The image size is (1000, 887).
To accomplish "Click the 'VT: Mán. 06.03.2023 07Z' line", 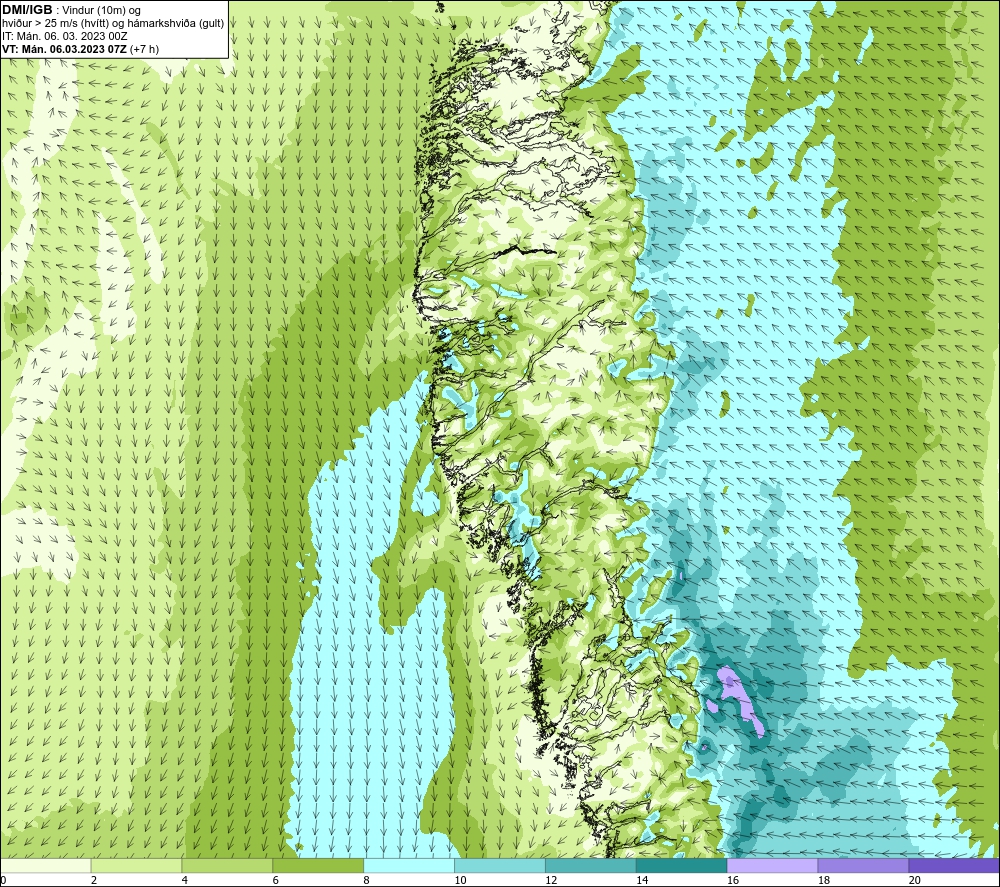I will (65, 49).
